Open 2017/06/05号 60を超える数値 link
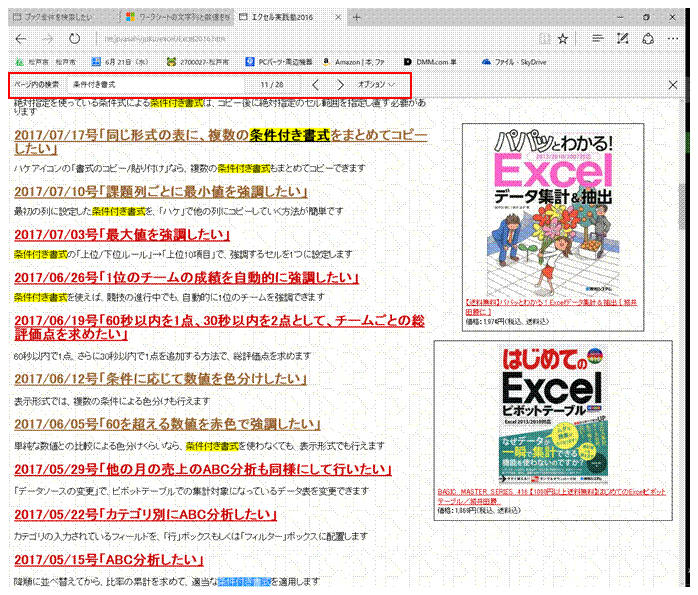Viewport: 698px width, 595px height. (167, 424)
